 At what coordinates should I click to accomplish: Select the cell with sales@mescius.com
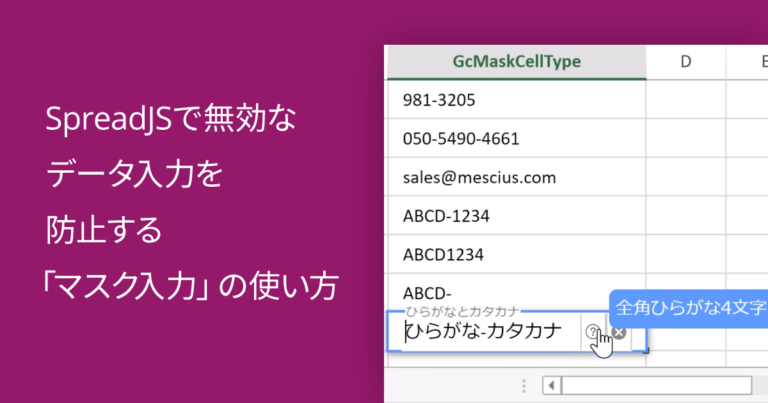(517, 177)
